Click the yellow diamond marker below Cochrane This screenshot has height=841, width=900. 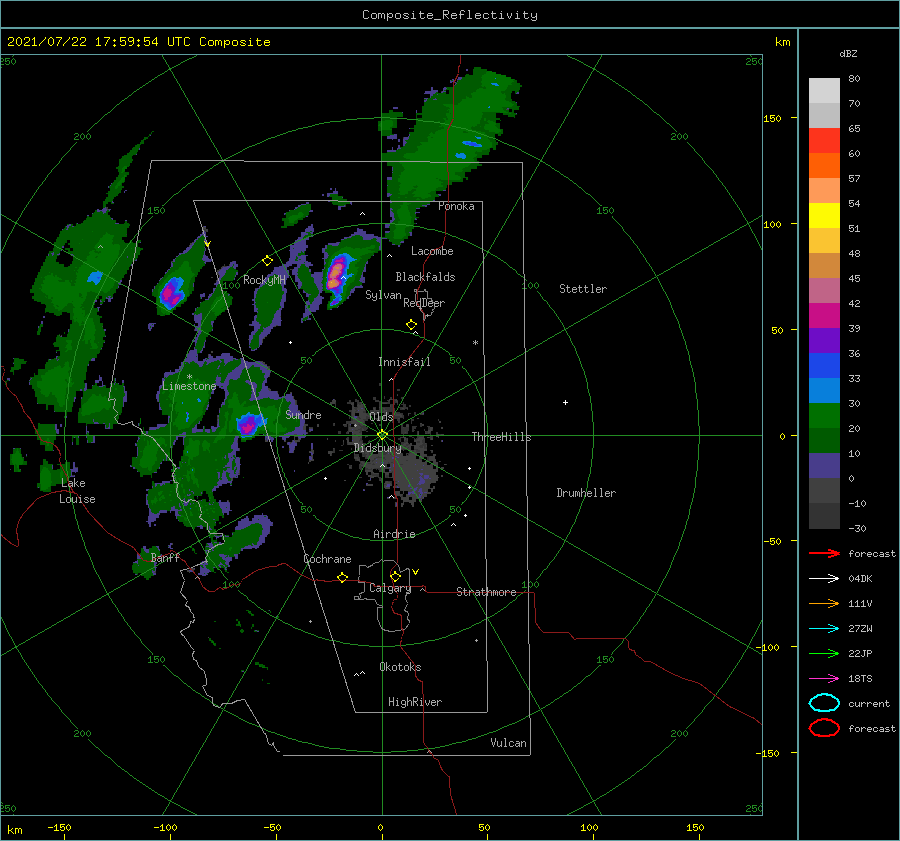pos(342,577)
